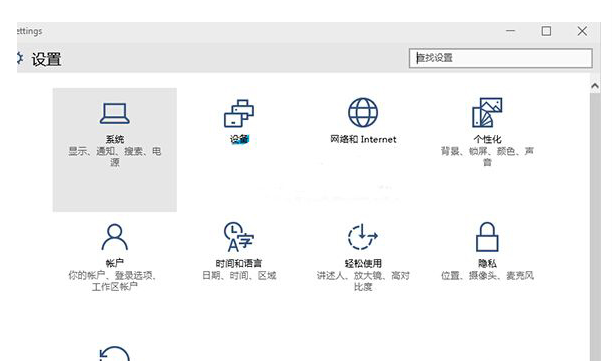The height and width of the screenshot is (361, 612).
Task: Click the 个性化 label text
Action: (487, 139)
